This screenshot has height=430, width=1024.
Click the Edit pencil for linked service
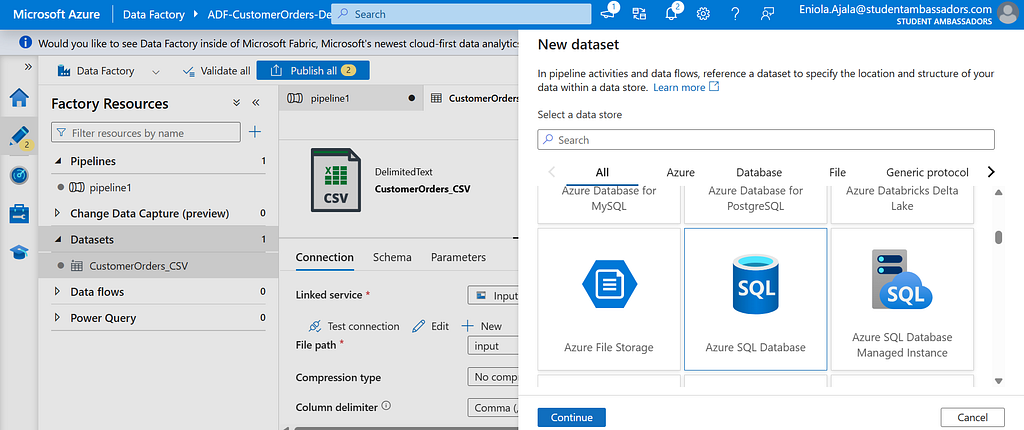click(419, 326)
